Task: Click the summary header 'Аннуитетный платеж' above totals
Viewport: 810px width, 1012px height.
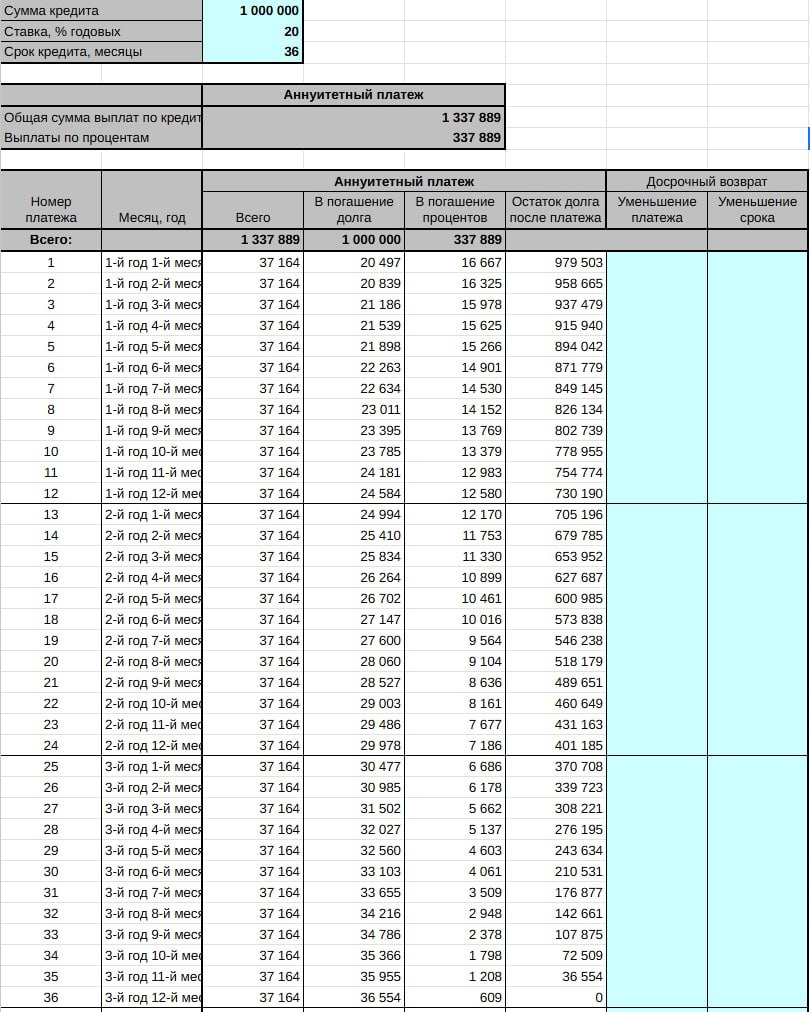Action: 353,94
